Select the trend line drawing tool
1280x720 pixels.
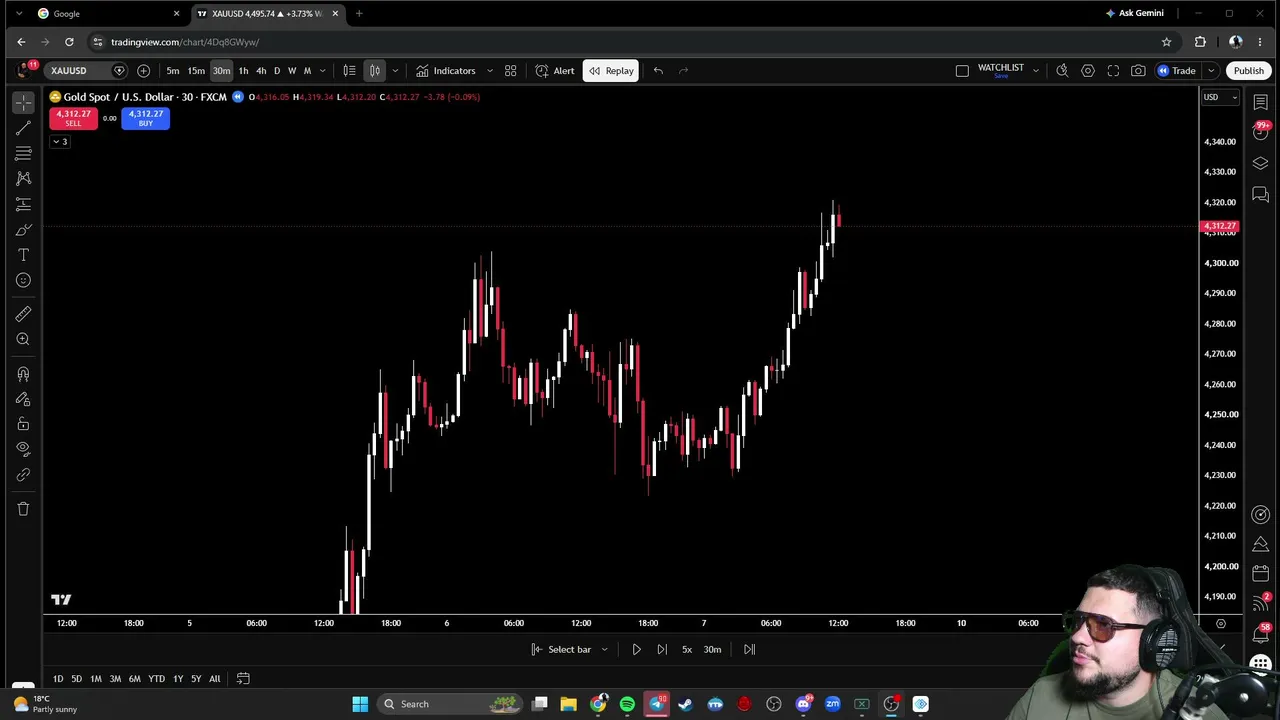pyautogui.click(x=23, y=128)
